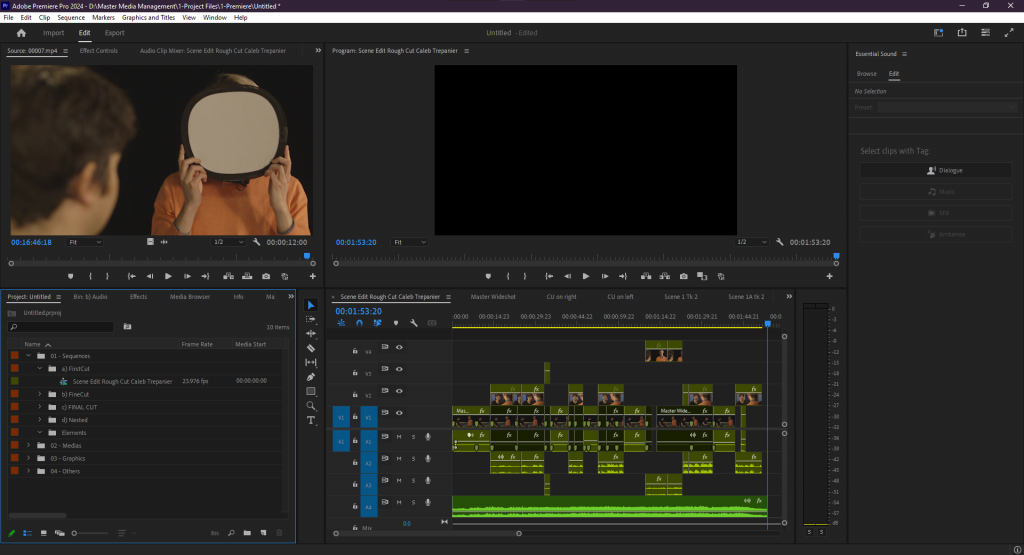Screen dimensions: 1024x555
Task: Select the Type tool in the tools panel
Action: point(310,420)
